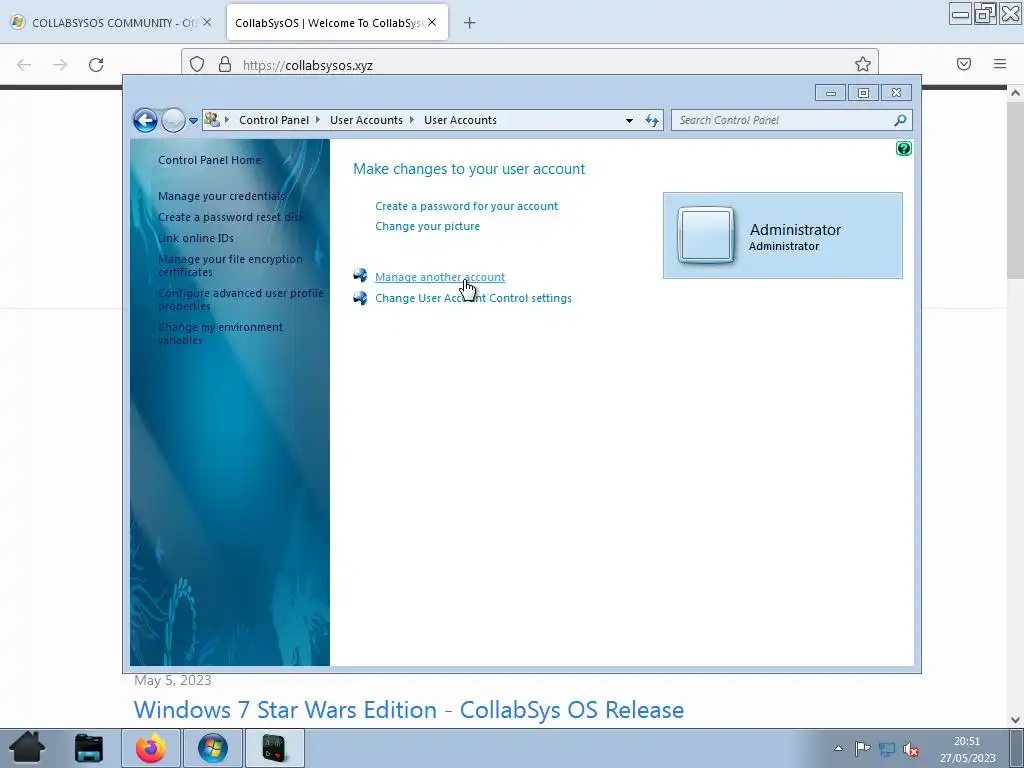Select last User Accounts breadcrumb item
This screenshot has height=768, width=1024.
460,120
